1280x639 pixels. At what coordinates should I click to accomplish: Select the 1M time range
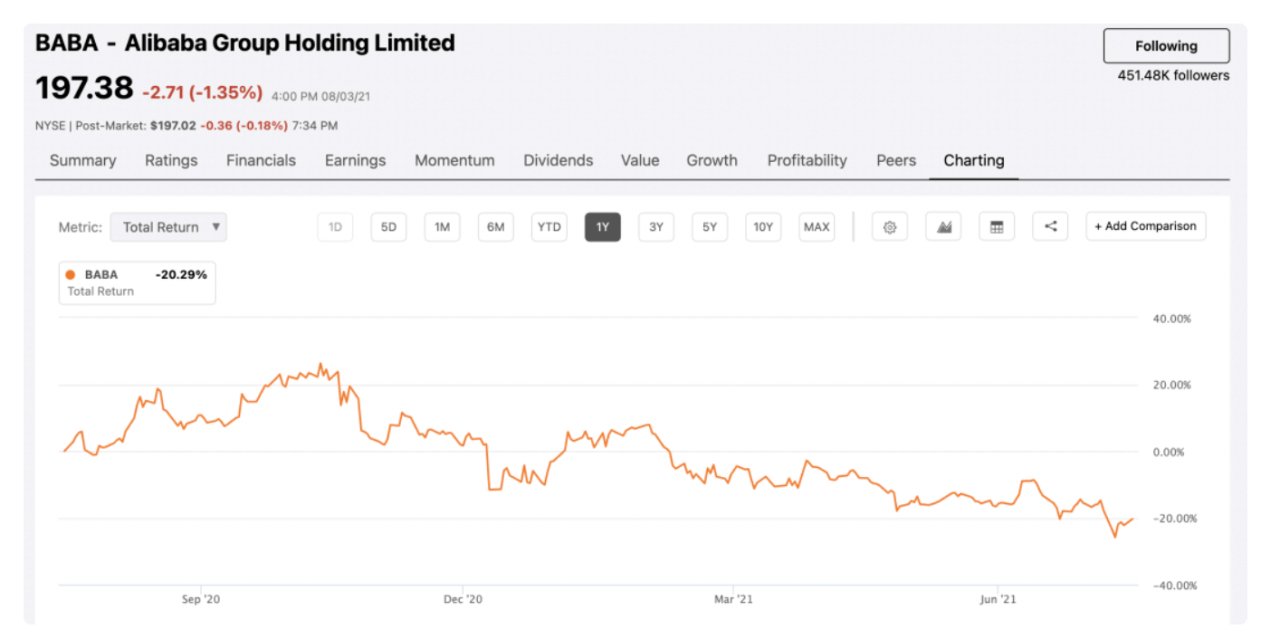tap(442, 227)
